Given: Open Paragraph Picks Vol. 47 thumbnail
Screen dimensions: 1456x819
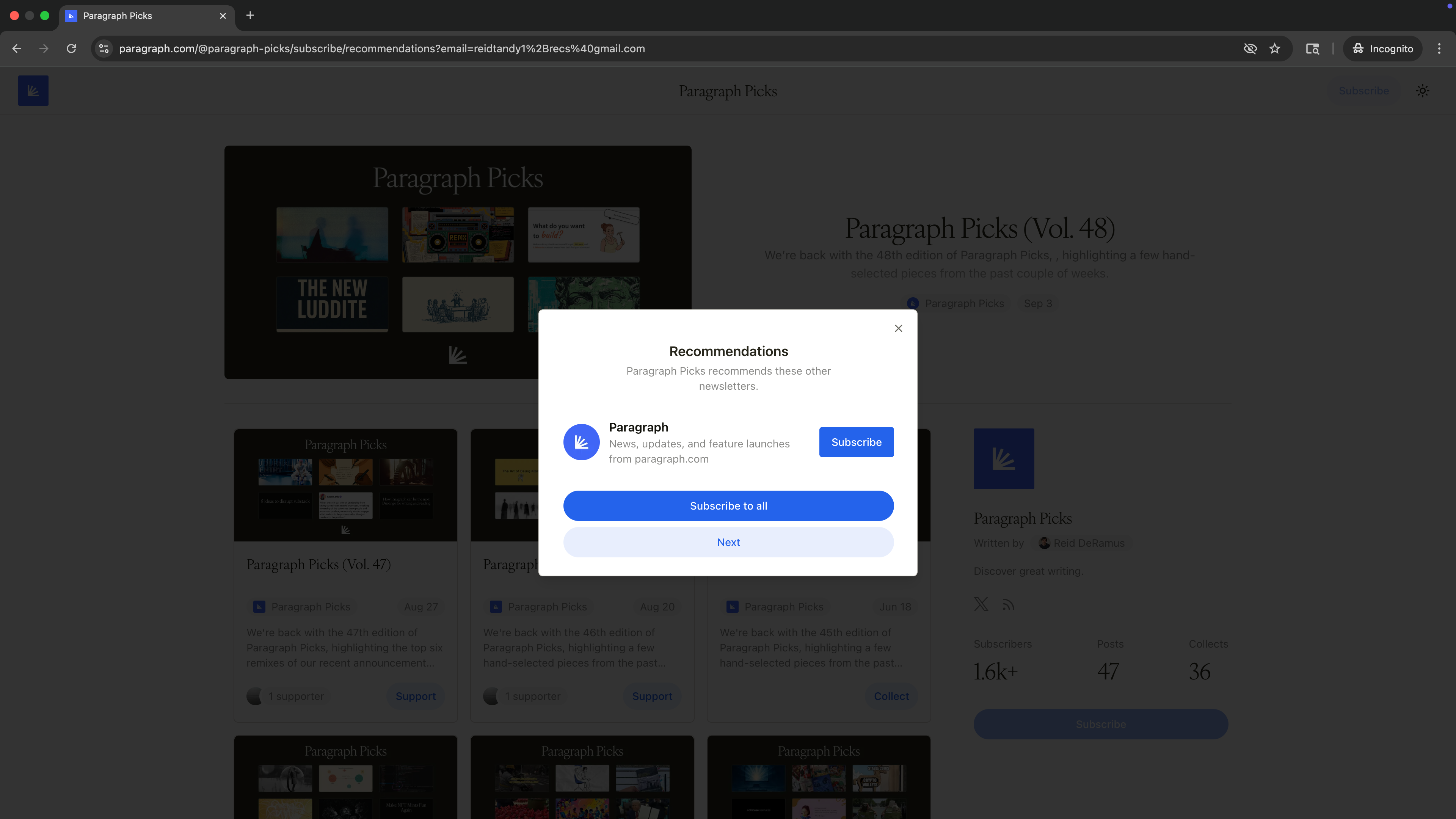Looking at the screenshot, I should [x=345, y=485].
